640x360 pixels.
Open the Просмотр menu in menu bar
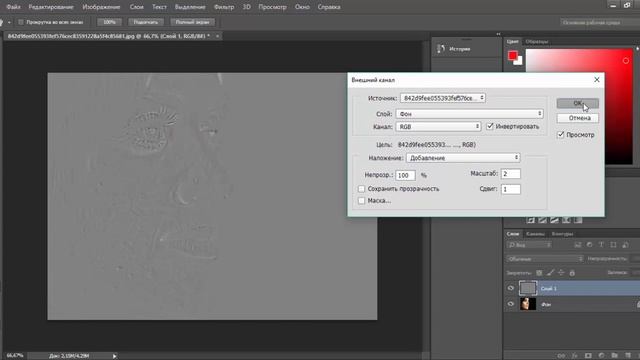[272, 7]
